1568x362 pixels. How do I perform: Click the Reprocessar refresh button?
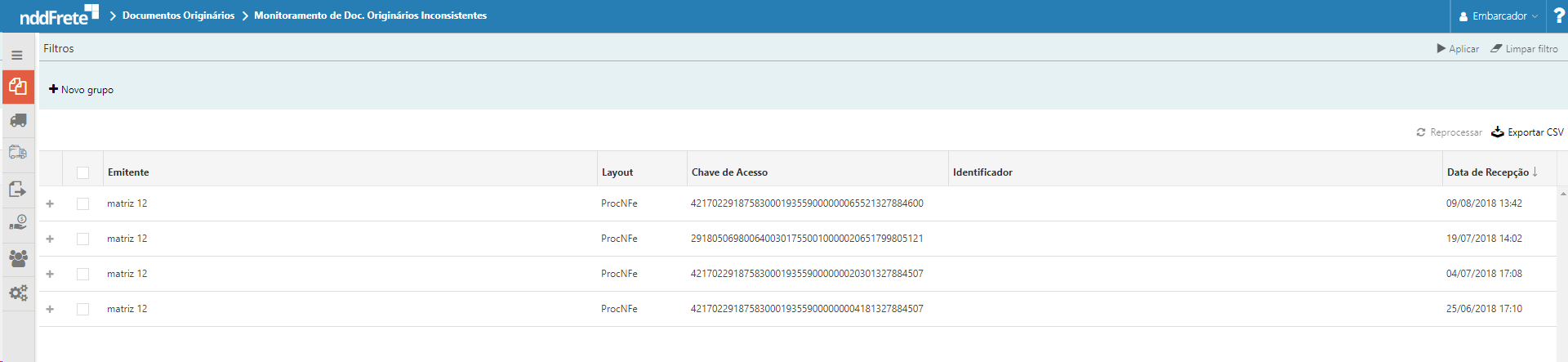point(1449,132)
